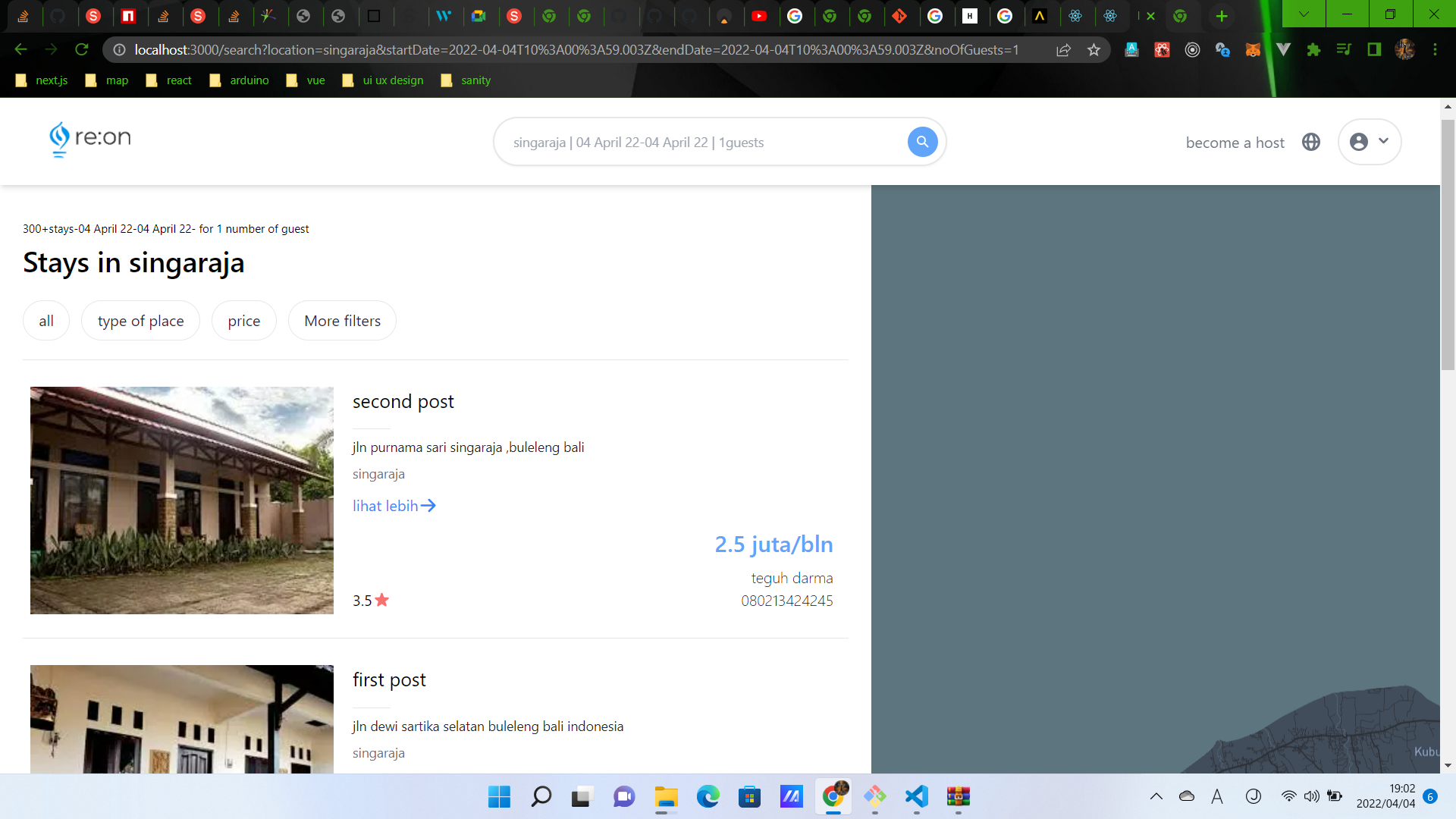Click the browser share page icon
The height and width of the screenshot is (819, 1456).
pyautogui.click(x=1063, y=50)
